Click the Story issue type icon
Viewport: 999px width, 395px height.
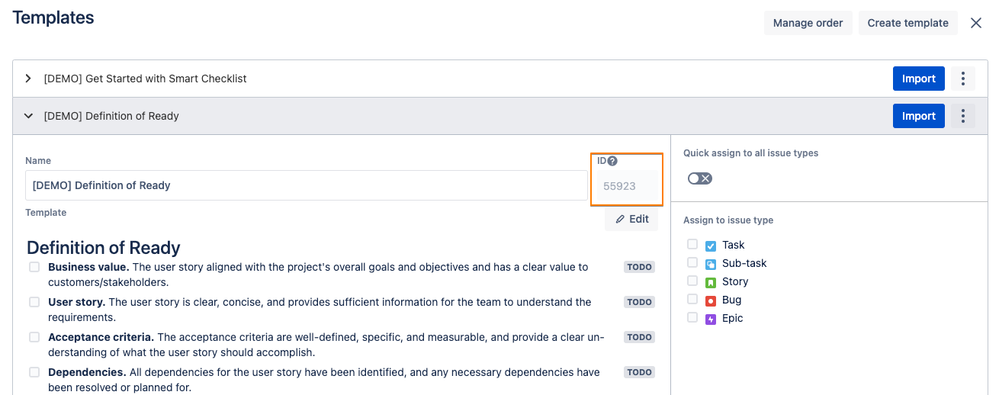[711, 282]
